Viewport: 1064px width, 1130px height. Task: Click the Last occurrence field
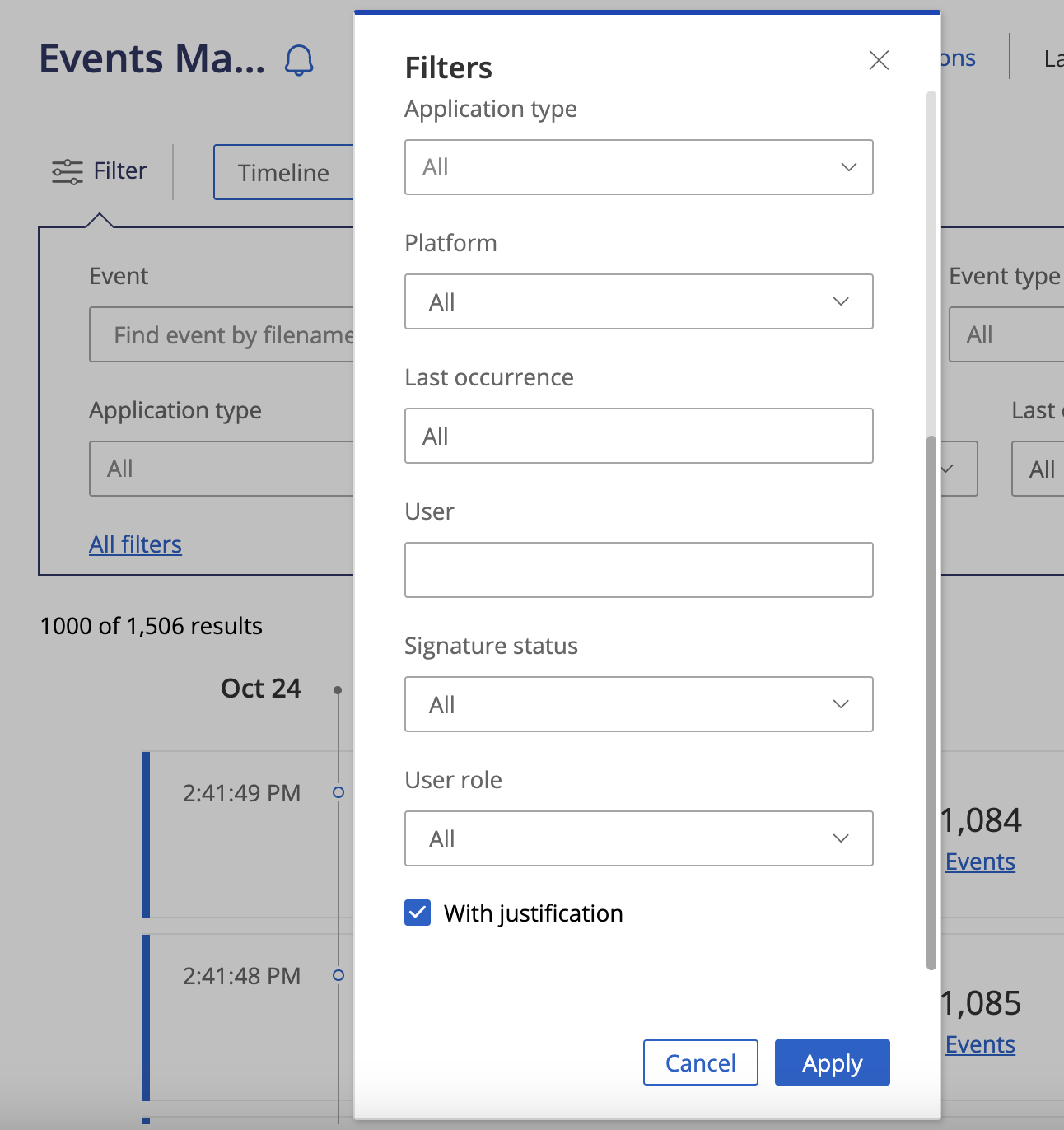(x=638, y=436)
